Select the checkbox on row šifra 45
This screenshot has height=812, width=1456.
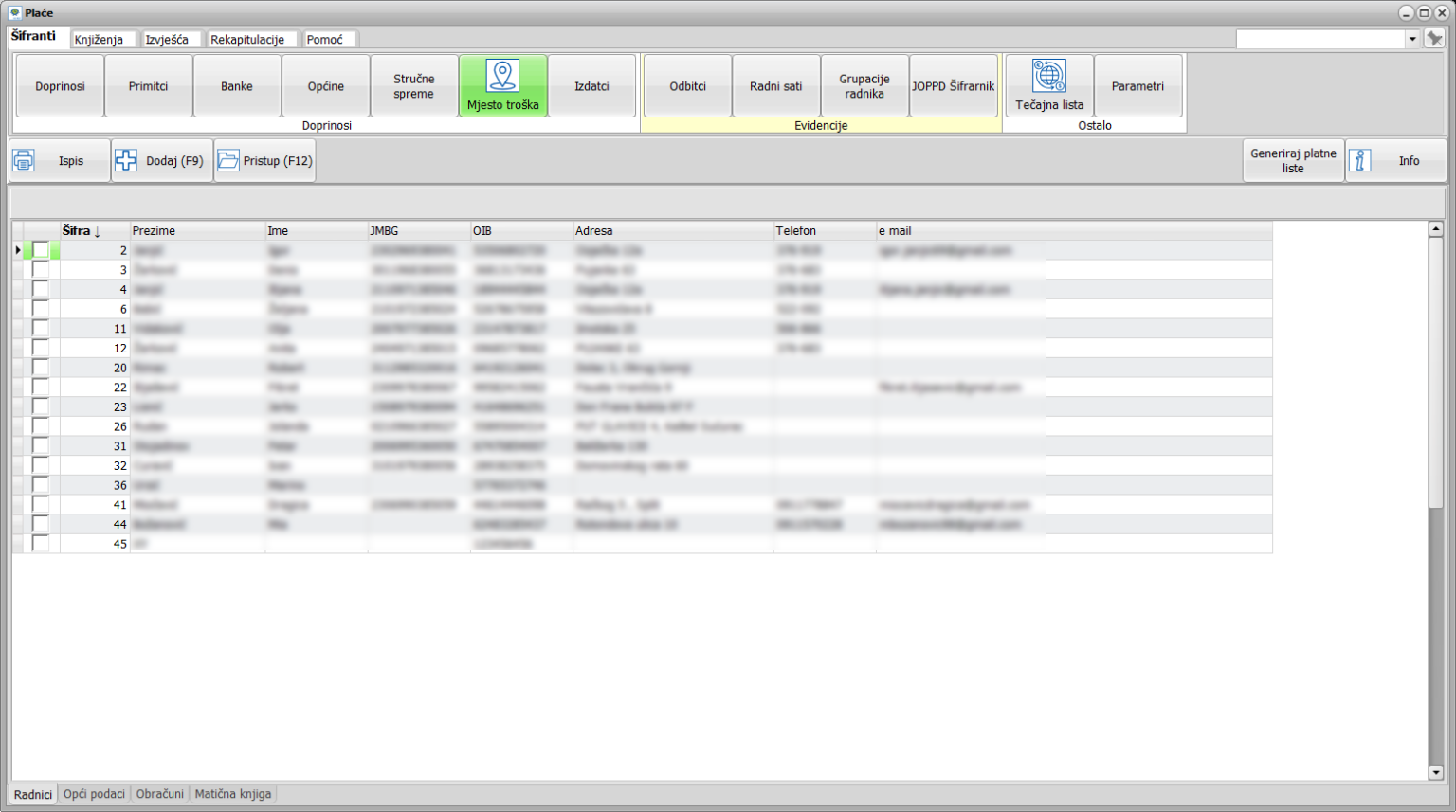pyautogui.click(x=39, y=543)
